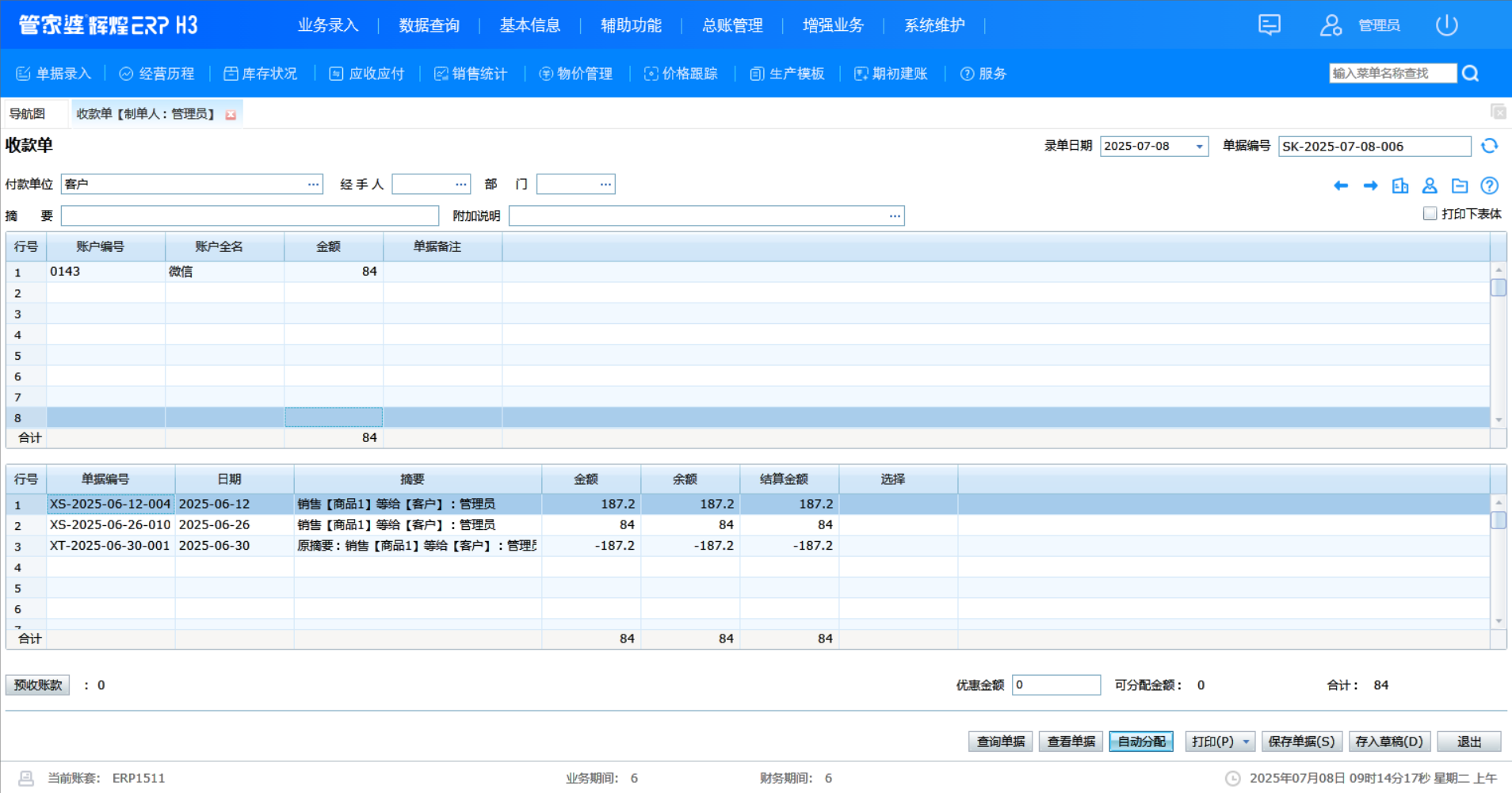Click the menu search magnifier icon
1512x793 pixels.
1471,74
